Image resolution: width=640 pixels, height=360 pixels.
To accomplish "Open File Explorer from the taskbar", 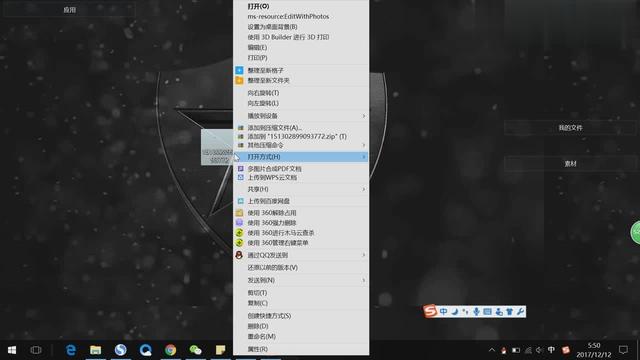I will 96,350.
